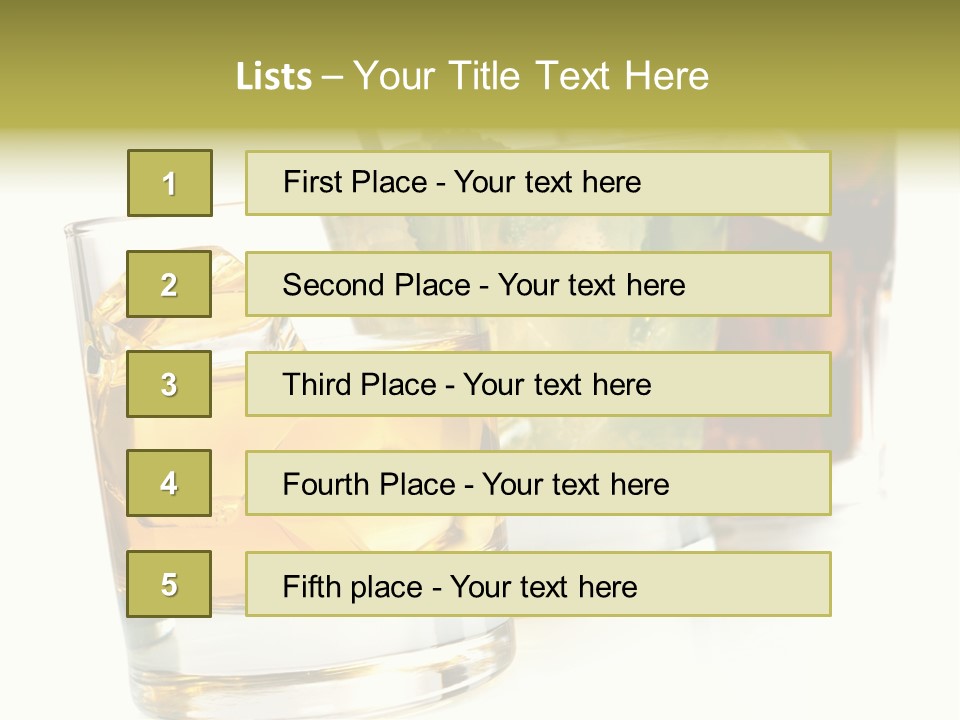Click the number 2 square
960x720 pixels.
click(169, 284)
